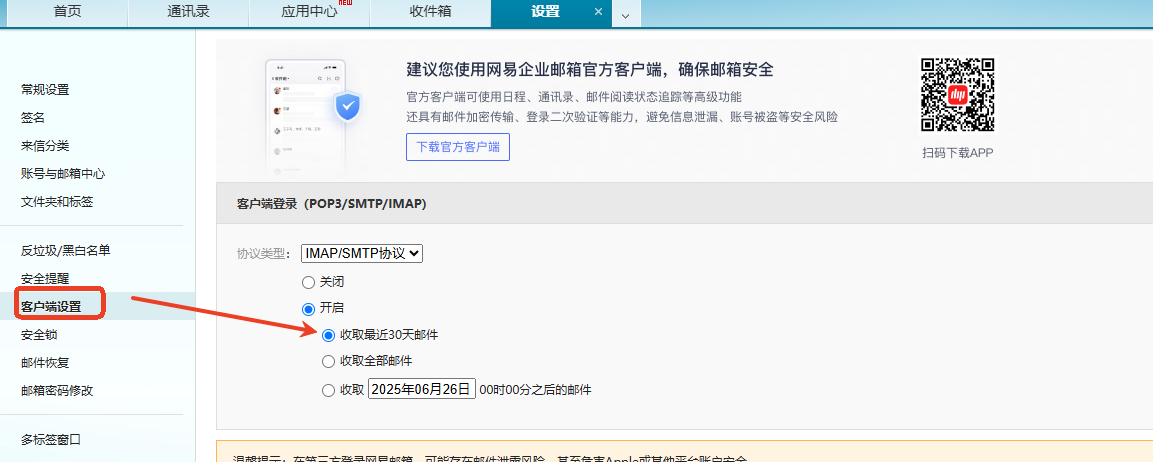Open 多标签窗口 settings
1153x462 pixels.
pyautogui.click(x=51, y=440)
